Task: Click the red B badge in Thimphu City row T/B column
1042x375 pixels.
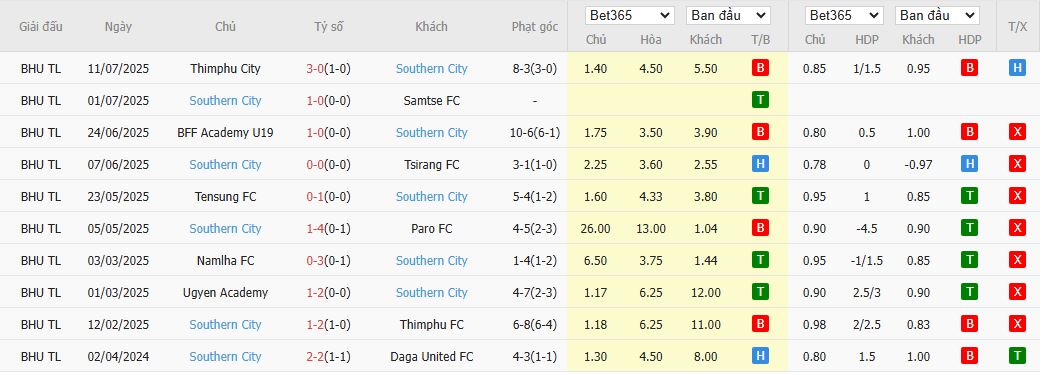Action: pos(760,68)
